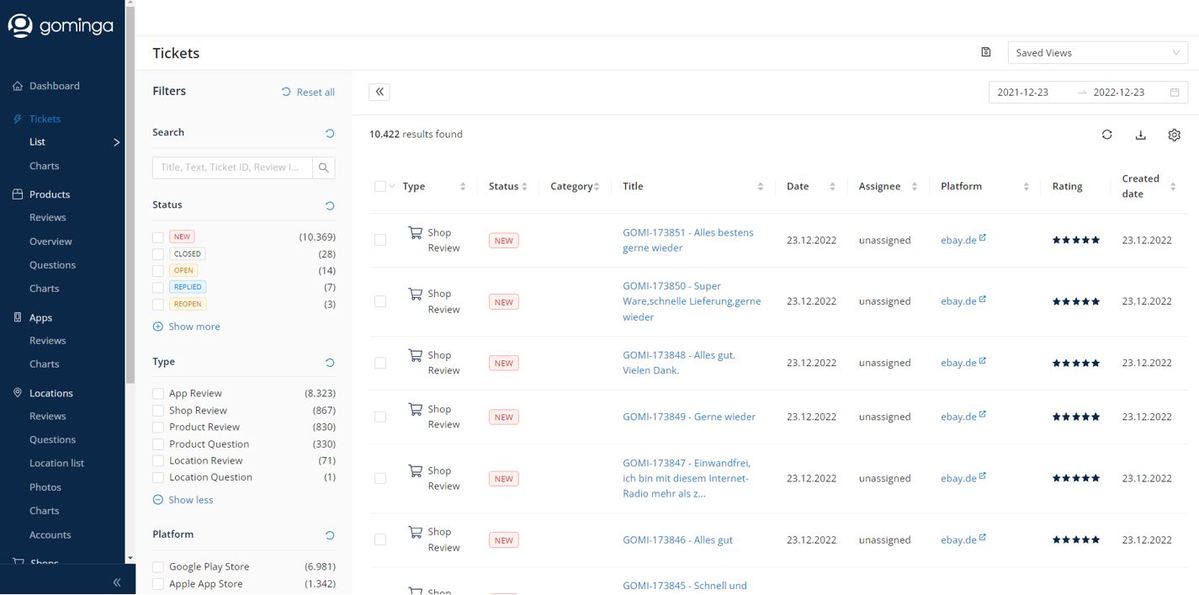This screenshot has width=1199, height=595.
Task: Collapse filters panel with double-chevron button
Action: pyautogui.click(x=379, y=92)
